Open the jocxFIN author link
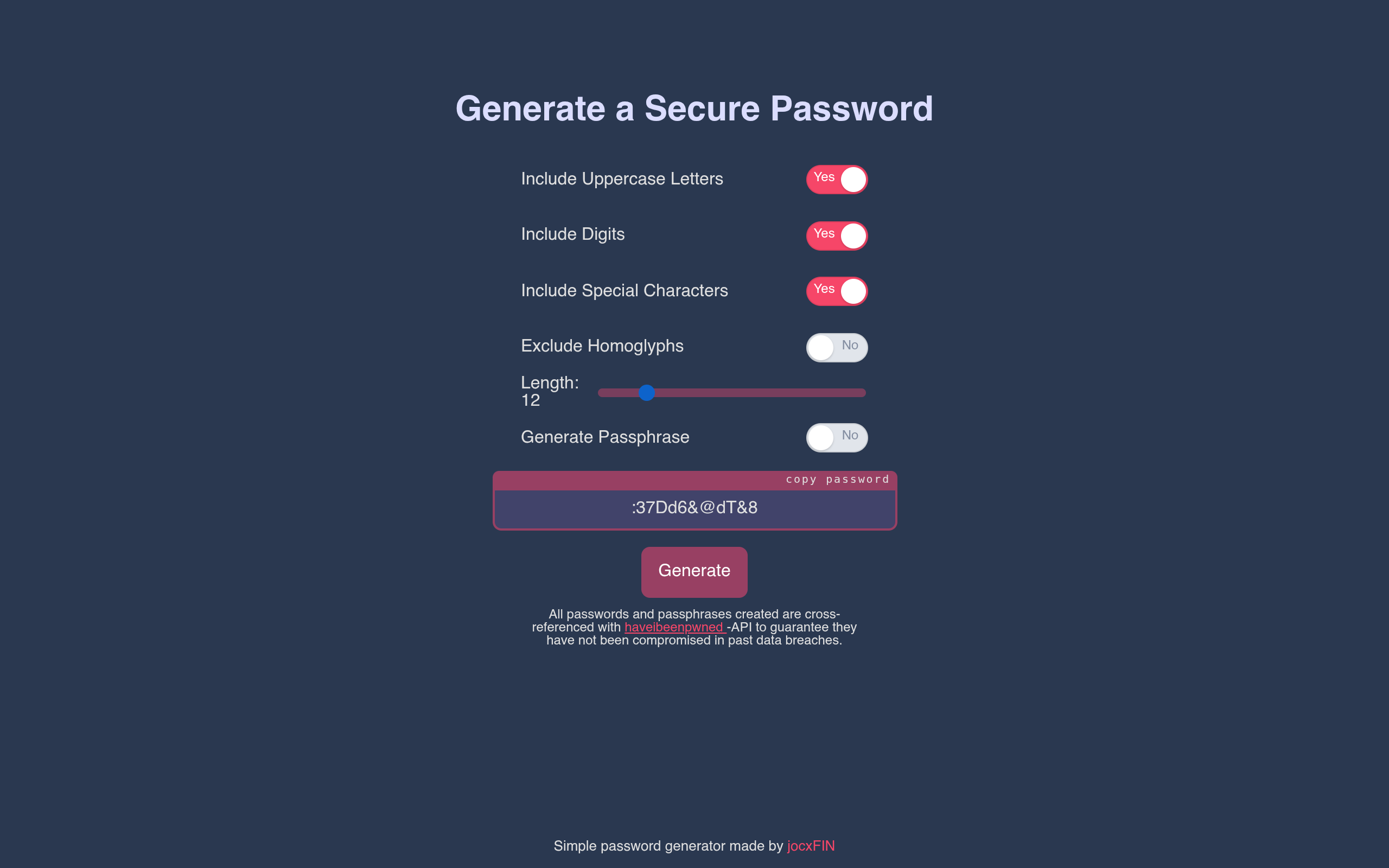1389x868 pixels. click(811, 846)
